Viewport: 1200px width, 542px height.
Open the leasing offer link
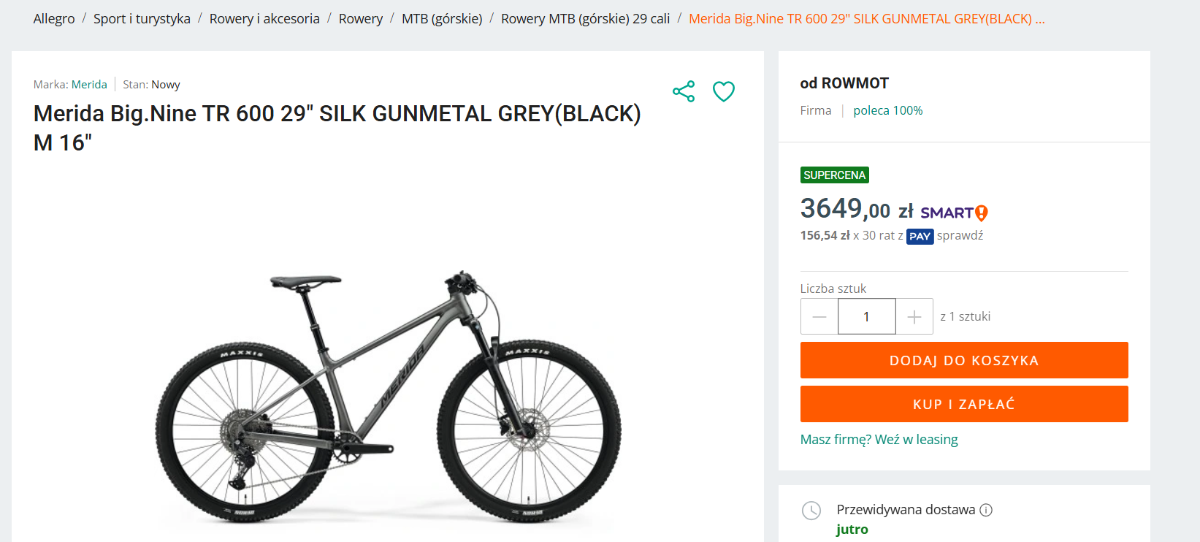[879, 440]
